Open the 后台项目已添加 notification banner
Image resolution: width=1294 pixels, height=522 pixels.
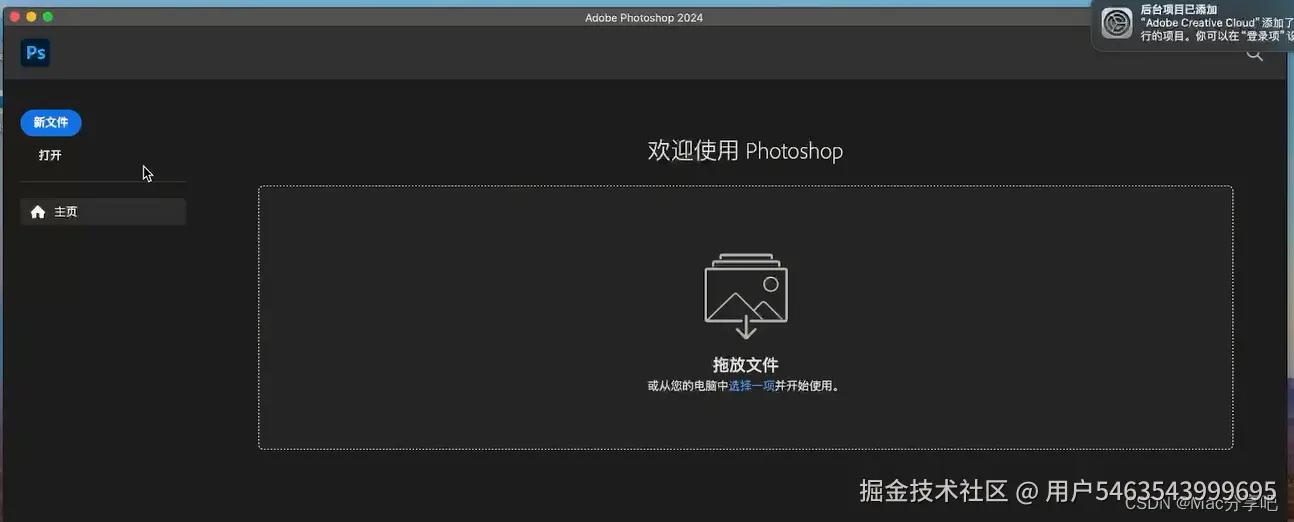(x=1194, y=24)
